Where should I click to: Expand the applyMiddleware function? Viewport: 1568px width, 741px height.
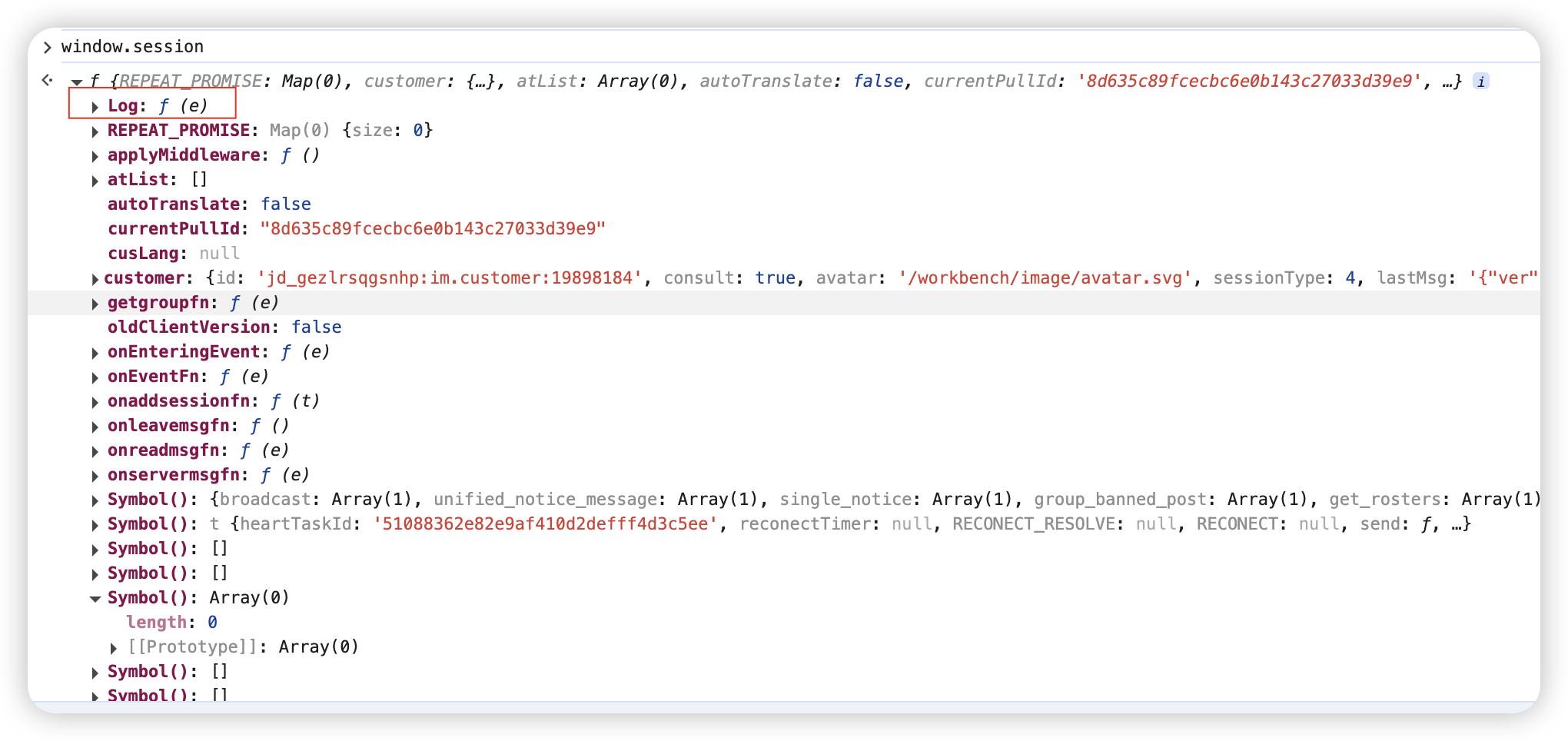pyautogui.click(x=95, y=156)
